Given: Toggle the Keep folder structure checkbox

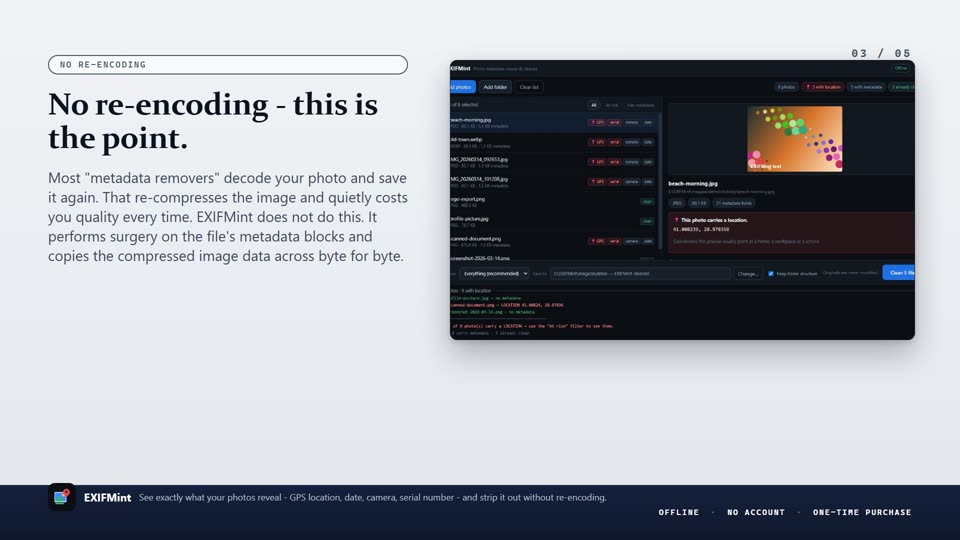Looking at the screenshot, I should click(x=771, y=274).
